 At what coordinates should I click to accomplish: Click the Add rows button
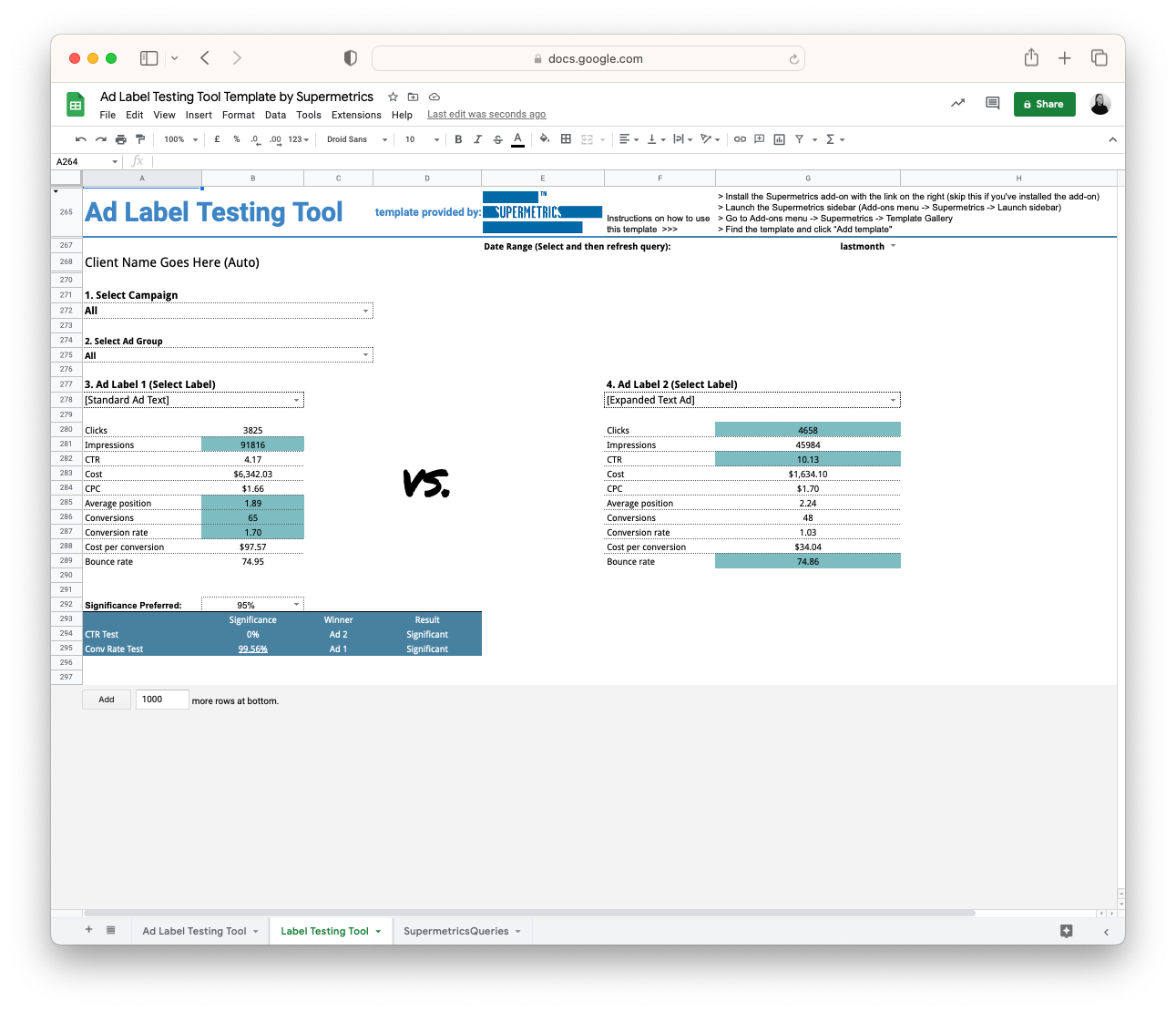[107, 700]
